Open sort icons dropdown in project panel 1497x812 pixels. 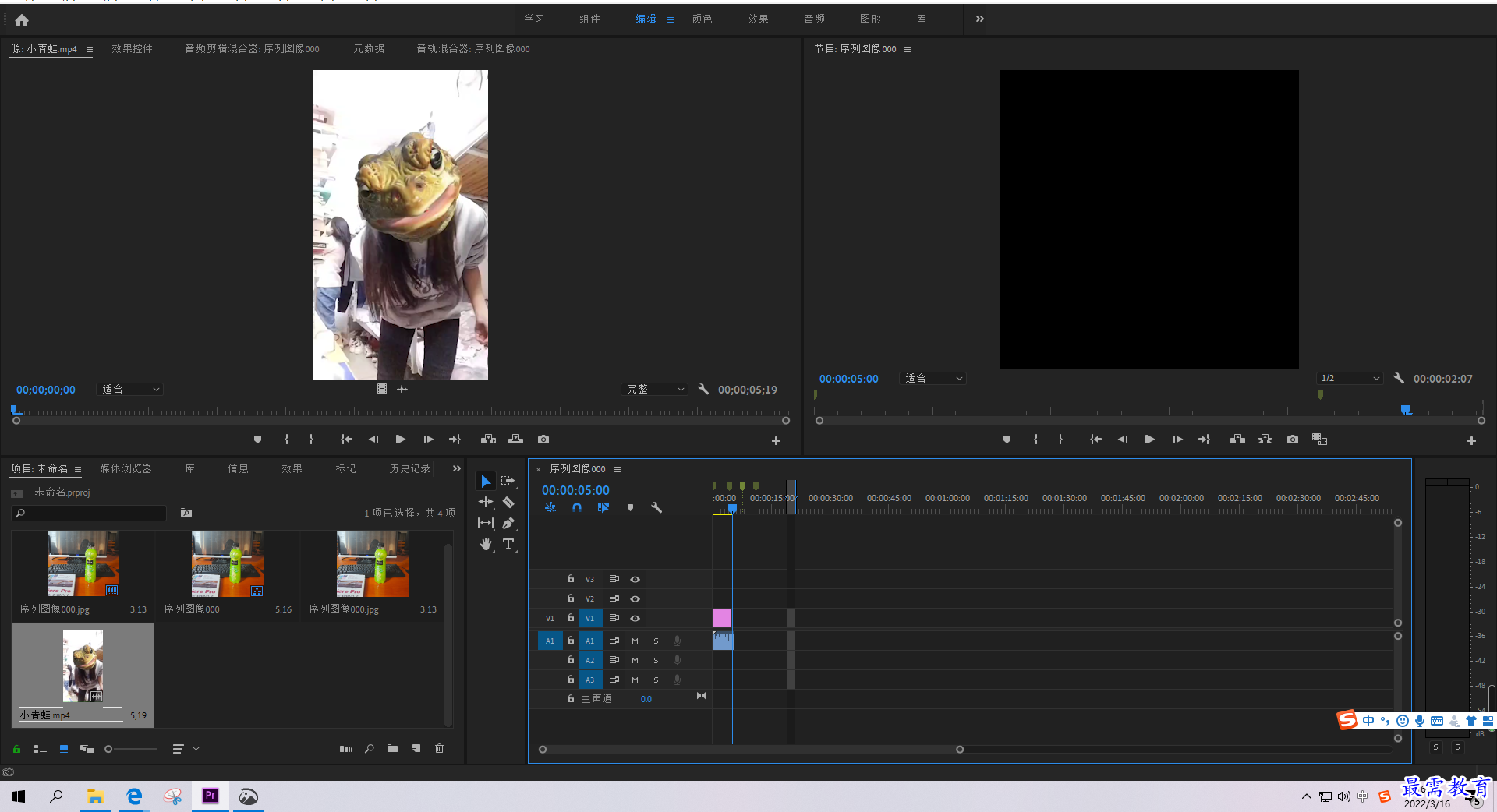click(186, 749)
